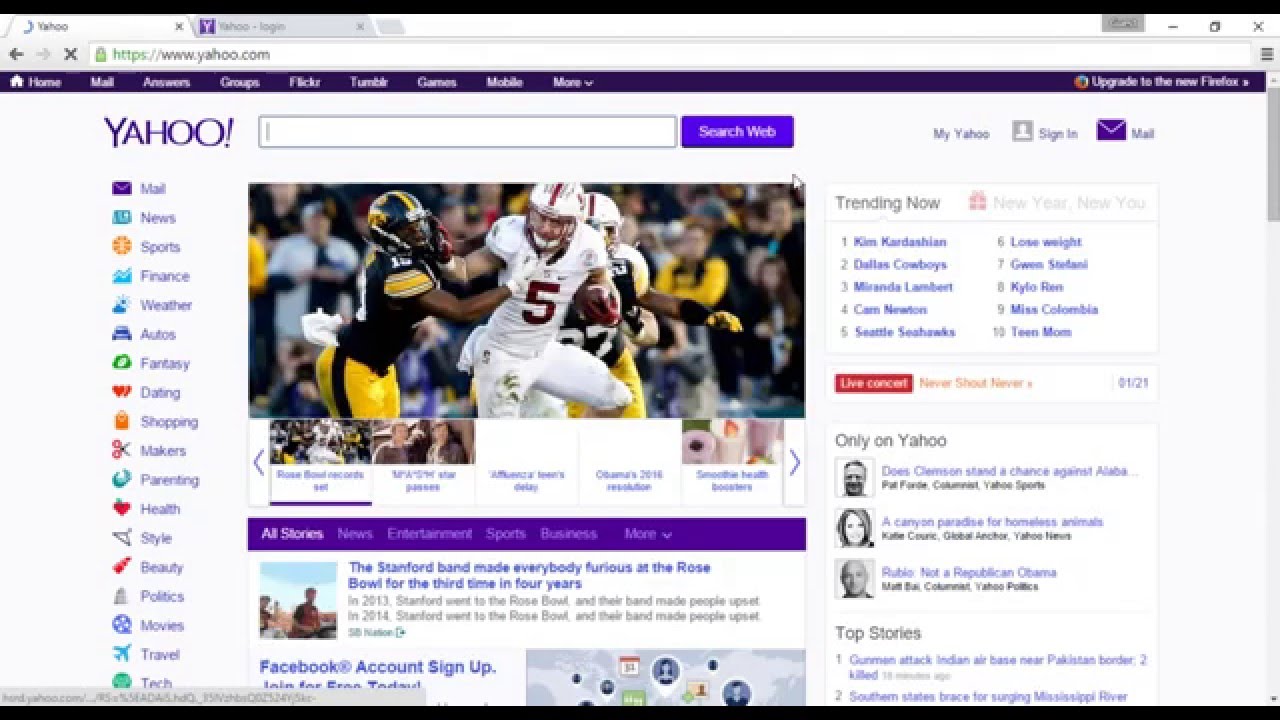
Task: Open the Weather icon in sidebar
Action: coord(122,304)
